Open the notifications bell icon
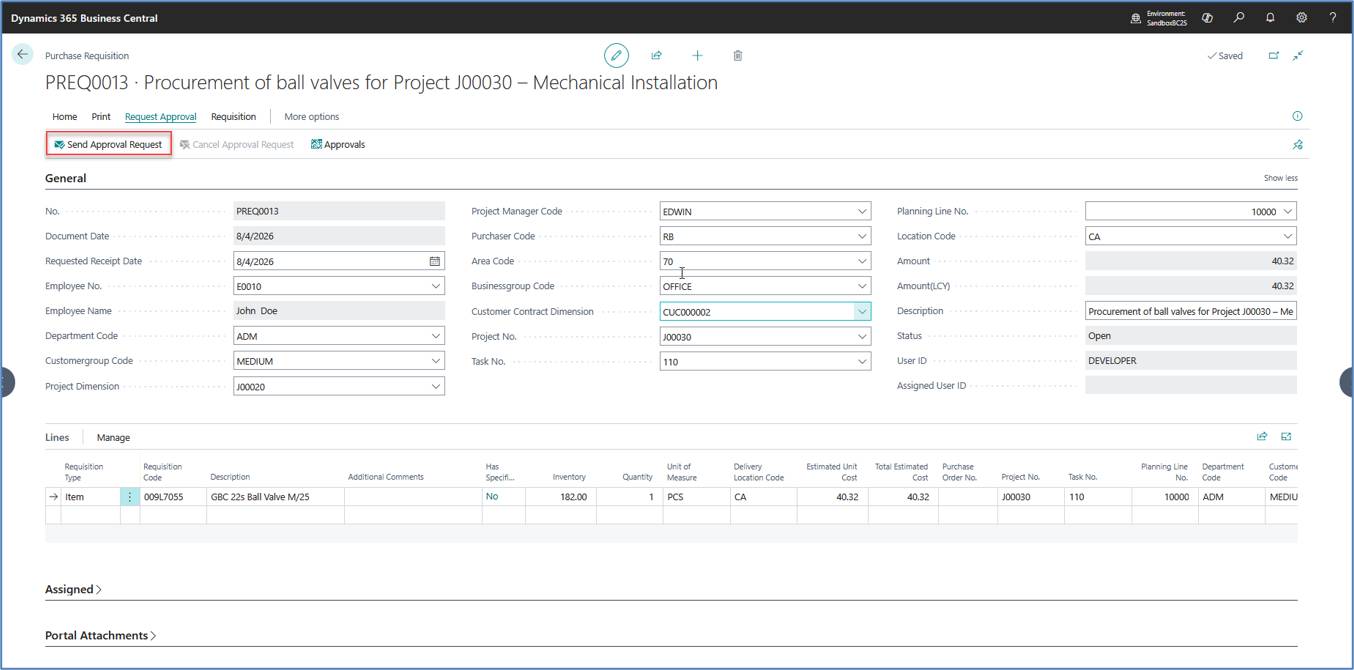 click(1270, 17)
